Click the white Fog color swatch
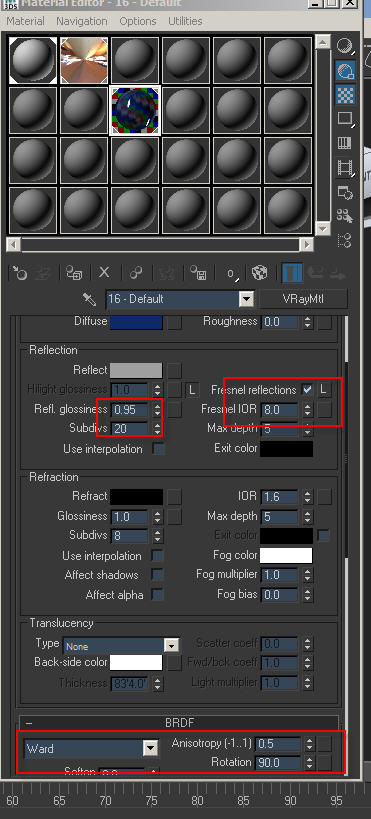 pyautogui.click(x=286, y=555)
